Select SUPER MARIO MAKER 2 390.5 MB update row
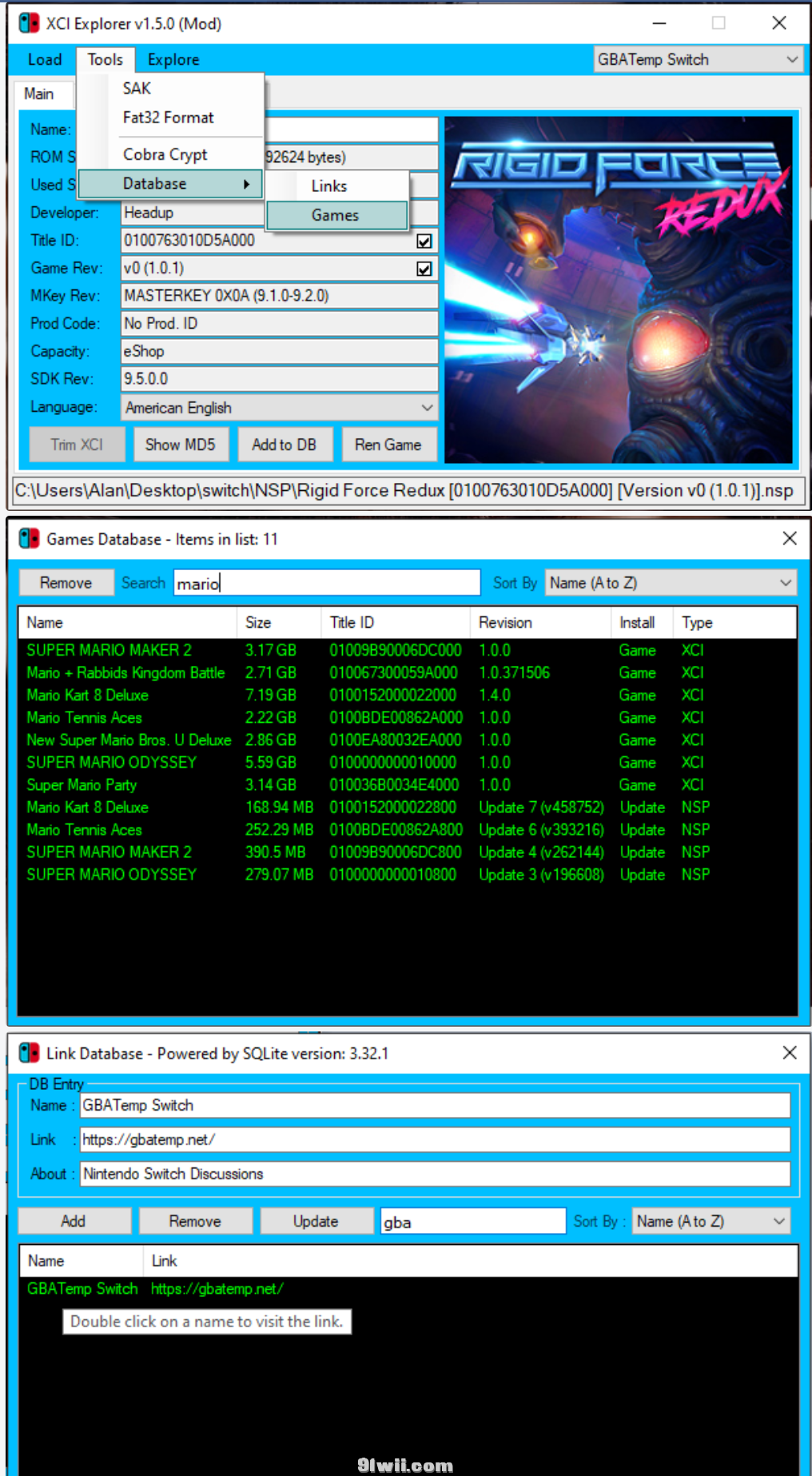812x1476 pixels. coord(408,852)
